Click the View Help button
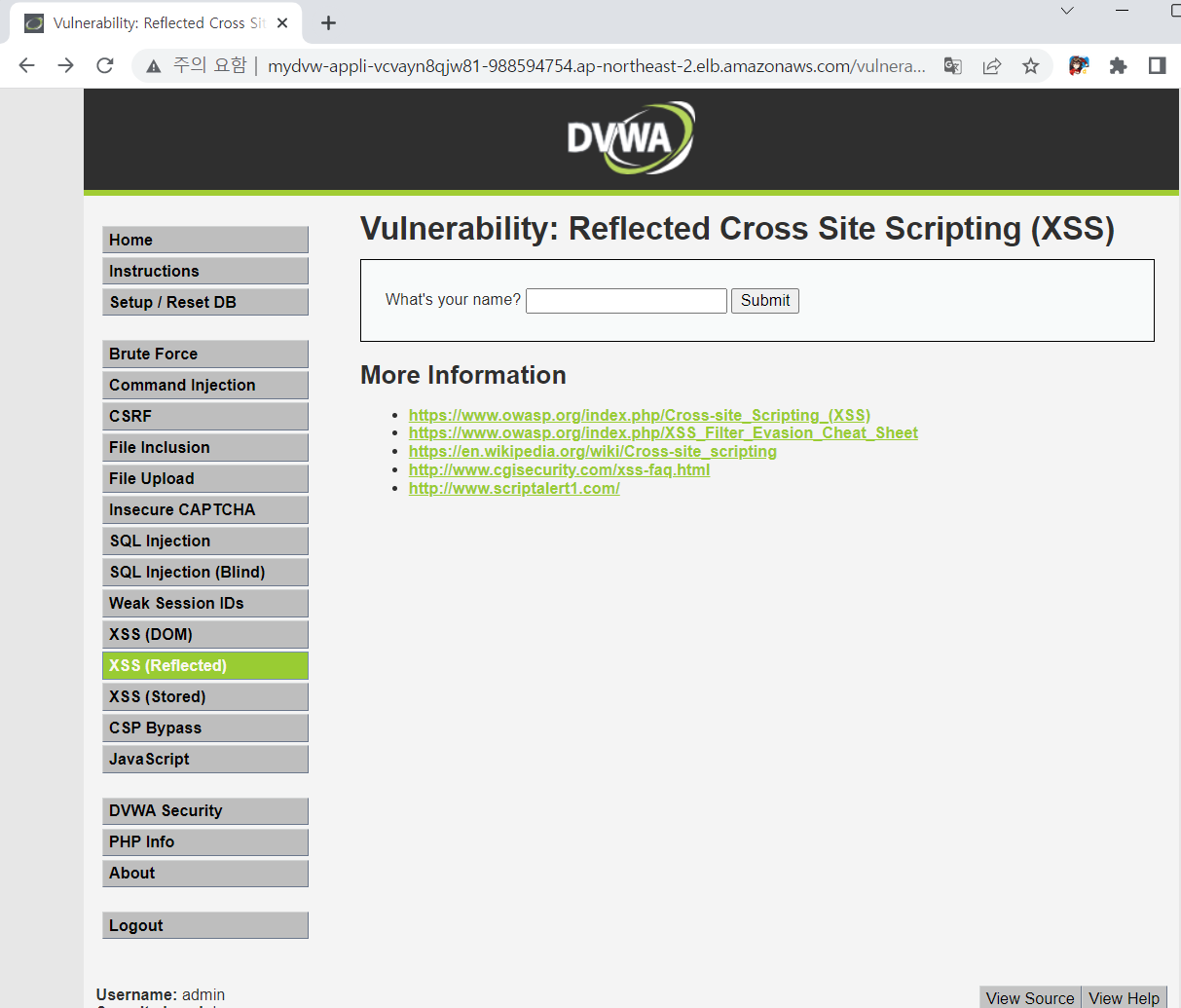Screen dimensions: 1181x1008 click(1124, 997)
